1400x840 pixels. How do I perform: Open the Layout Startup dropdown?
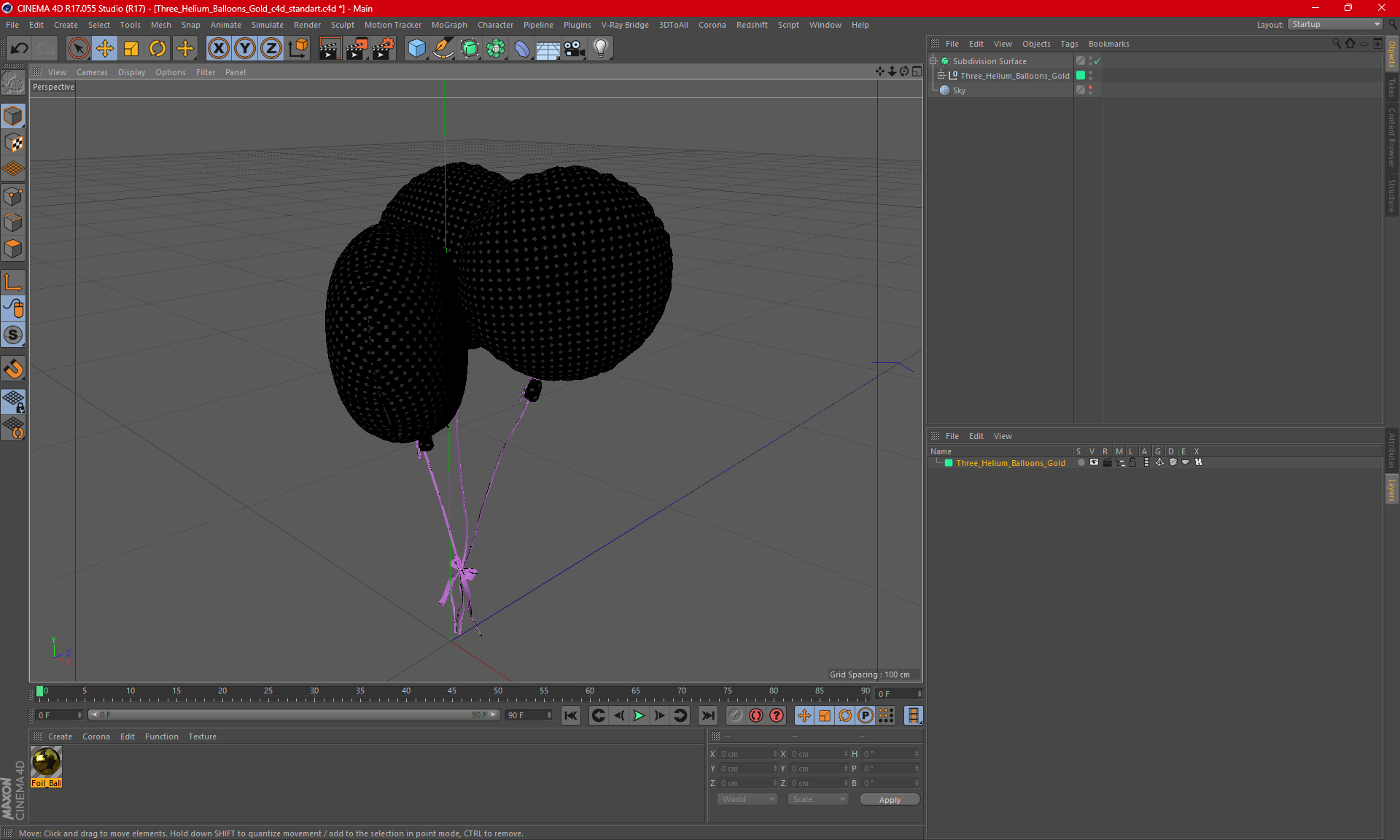1336,24
